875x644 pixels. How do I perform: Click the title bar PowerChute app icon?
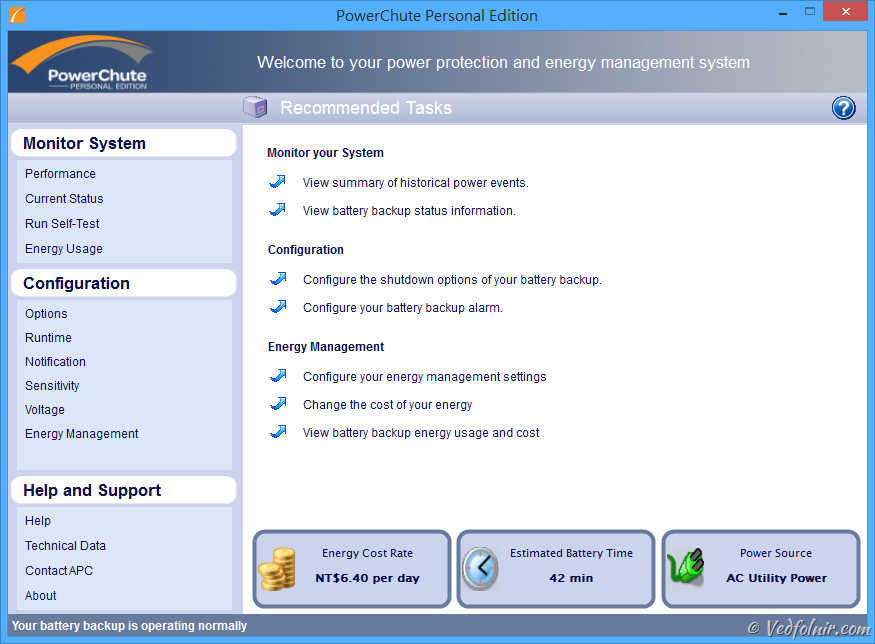(x=18, y=15)
